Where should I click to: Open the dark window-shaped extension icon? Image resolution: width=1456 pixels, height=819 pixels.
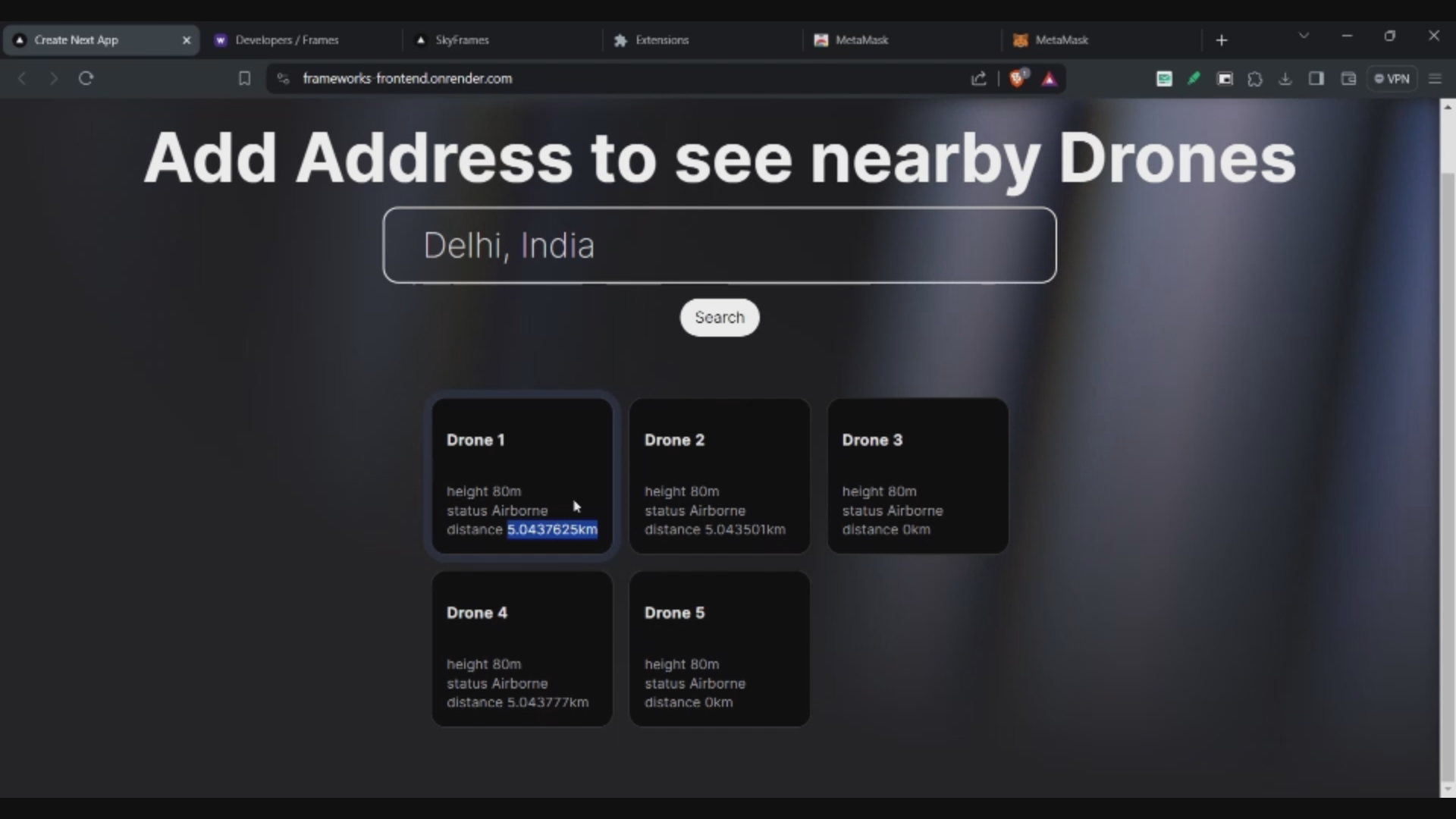(1225, 78)
